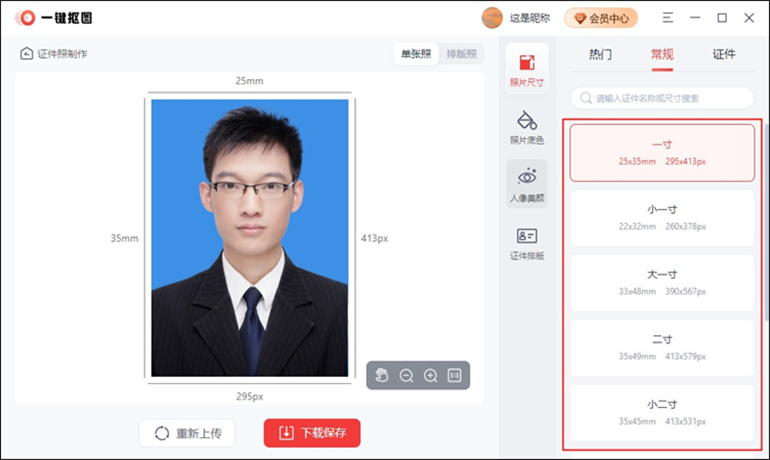Click the size search input field
This screenshot has height=460, width=770.
pos(662,98)
